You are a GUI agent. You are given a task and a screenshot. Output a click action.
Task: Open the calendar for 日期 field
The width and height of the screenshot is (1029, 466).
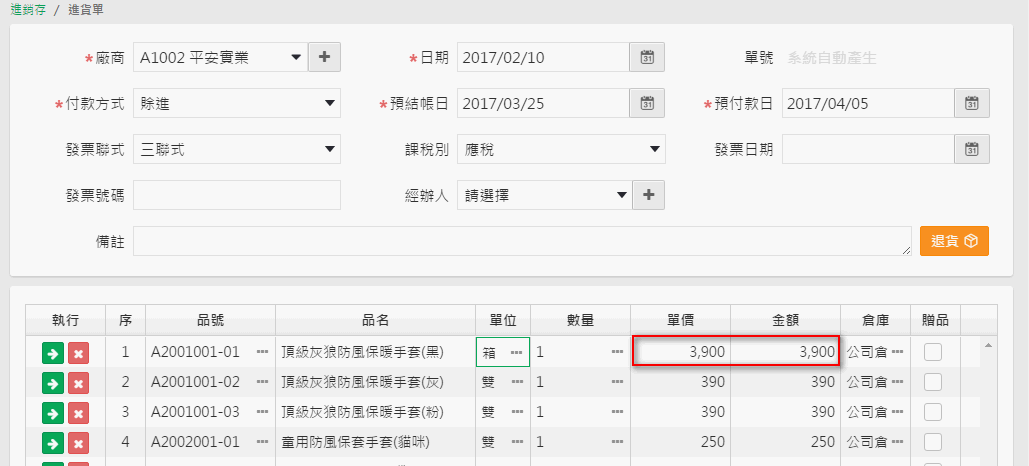(x=647, y=57)
